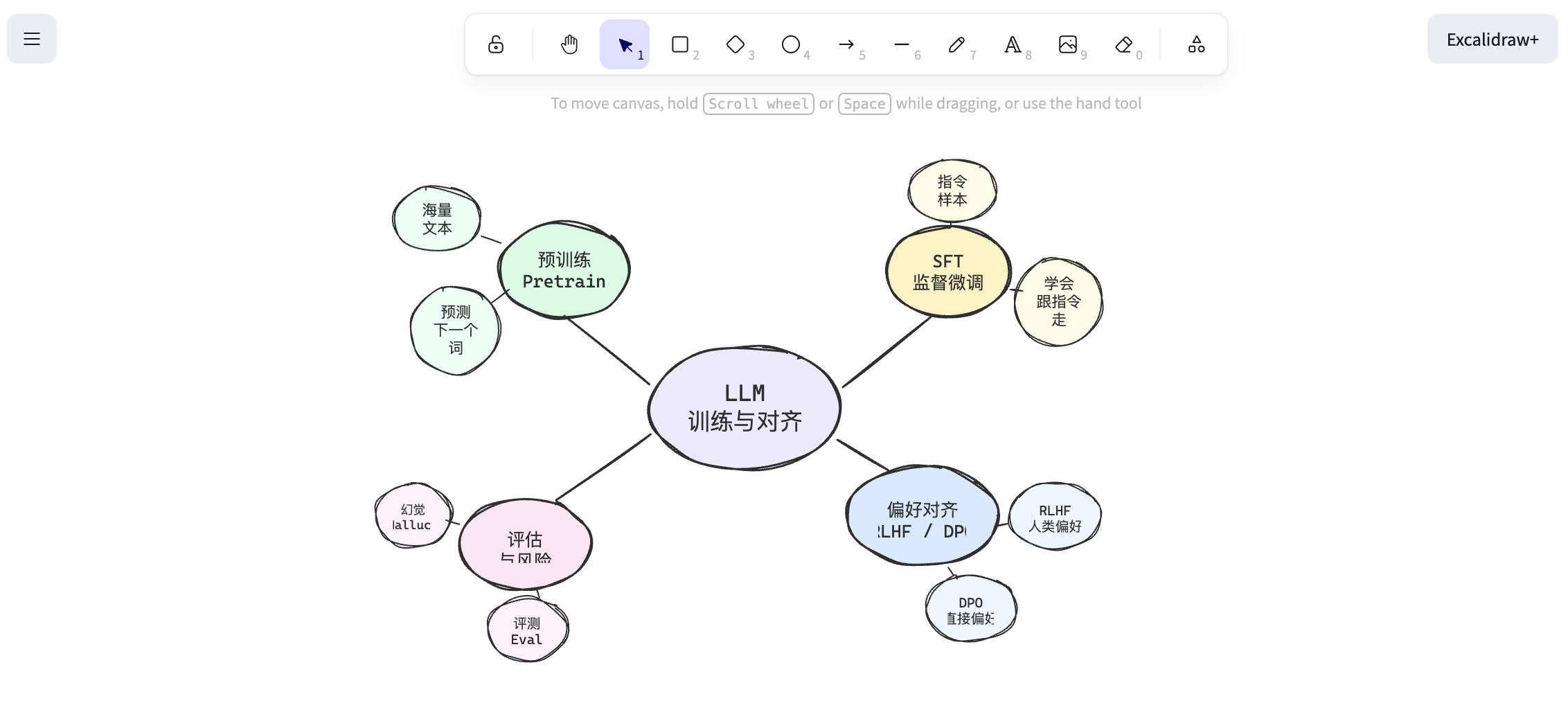Select the 预测下一个词 leaf node
The image size is (1568, 701).
(x=455, y=330)
